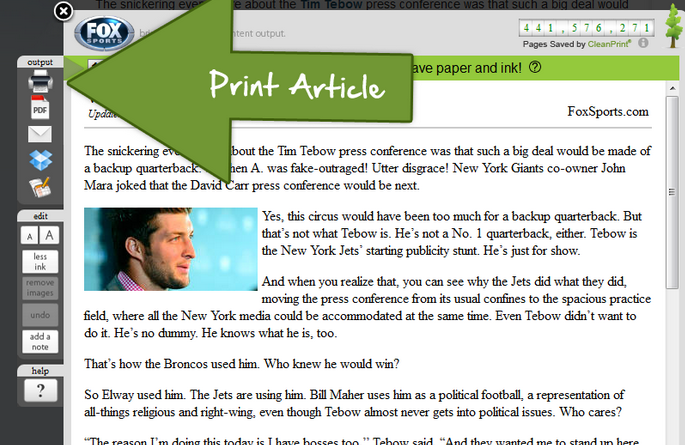685x445 pixels.
Task: Open the notepad and pencil document icon
Action: tap(40, 187)
